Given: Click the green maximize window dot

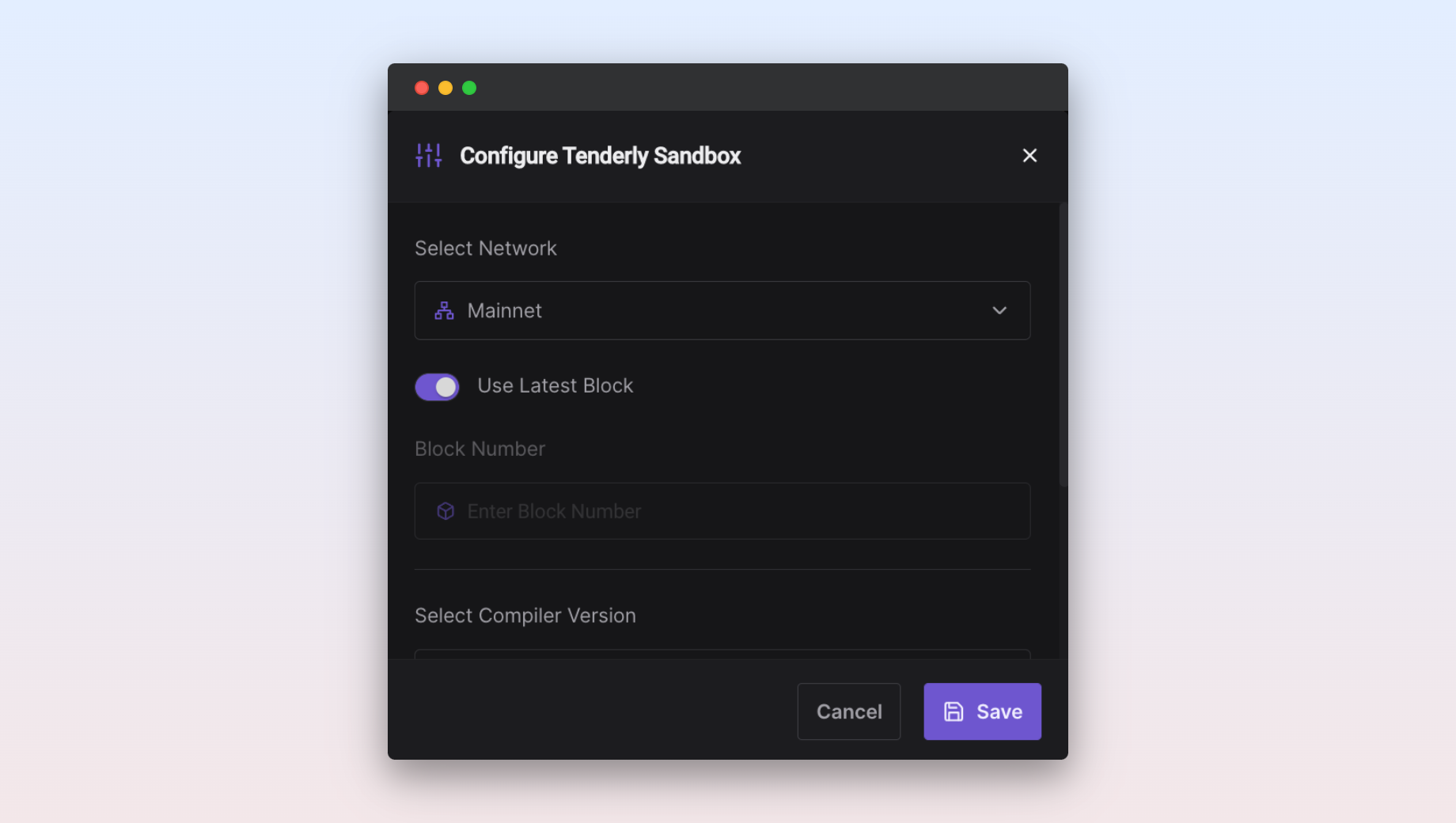Looking at the screenshot, I should coord(469,88).
